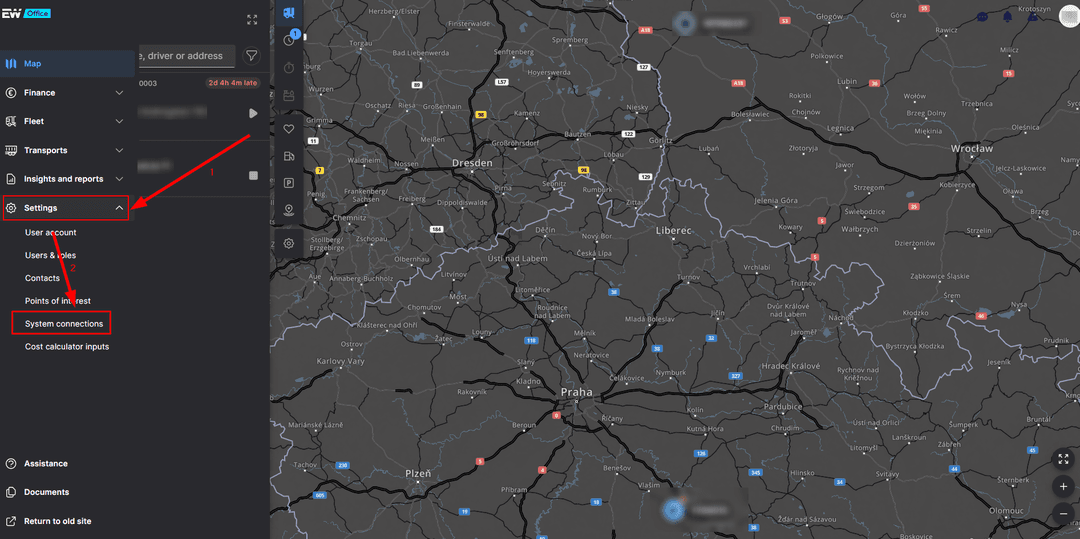Viewport: 1080px width, 539px height.
Task: Open Cost calculator inputs page
Action: tap(67, 347)
